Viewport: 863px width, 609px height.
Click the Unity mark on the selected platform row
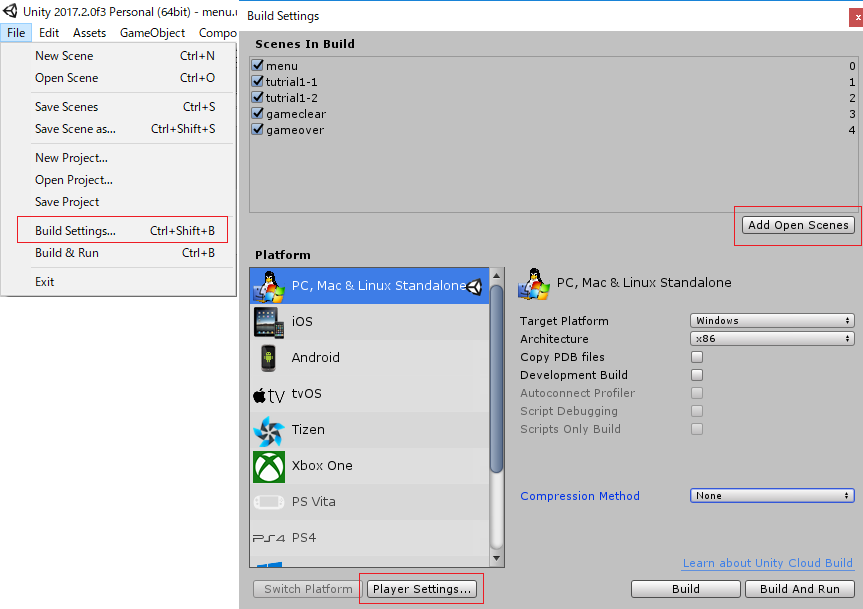tap(474, 286)
